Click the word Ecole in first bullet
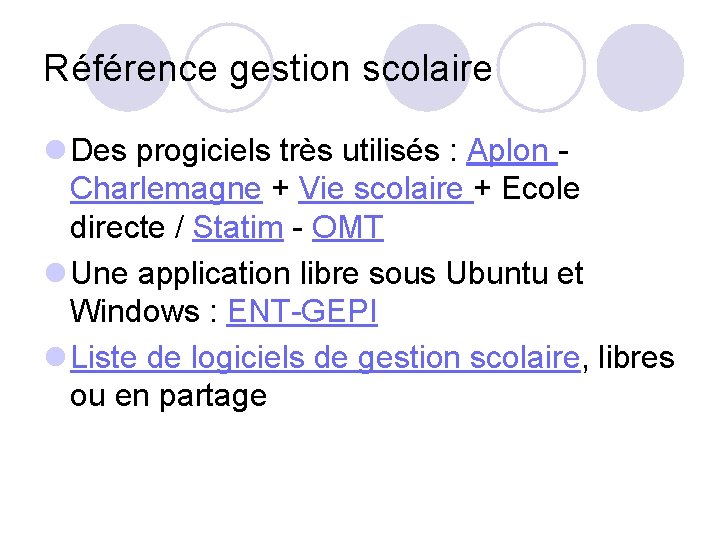The image size is (720, 540). coord(541,188)
